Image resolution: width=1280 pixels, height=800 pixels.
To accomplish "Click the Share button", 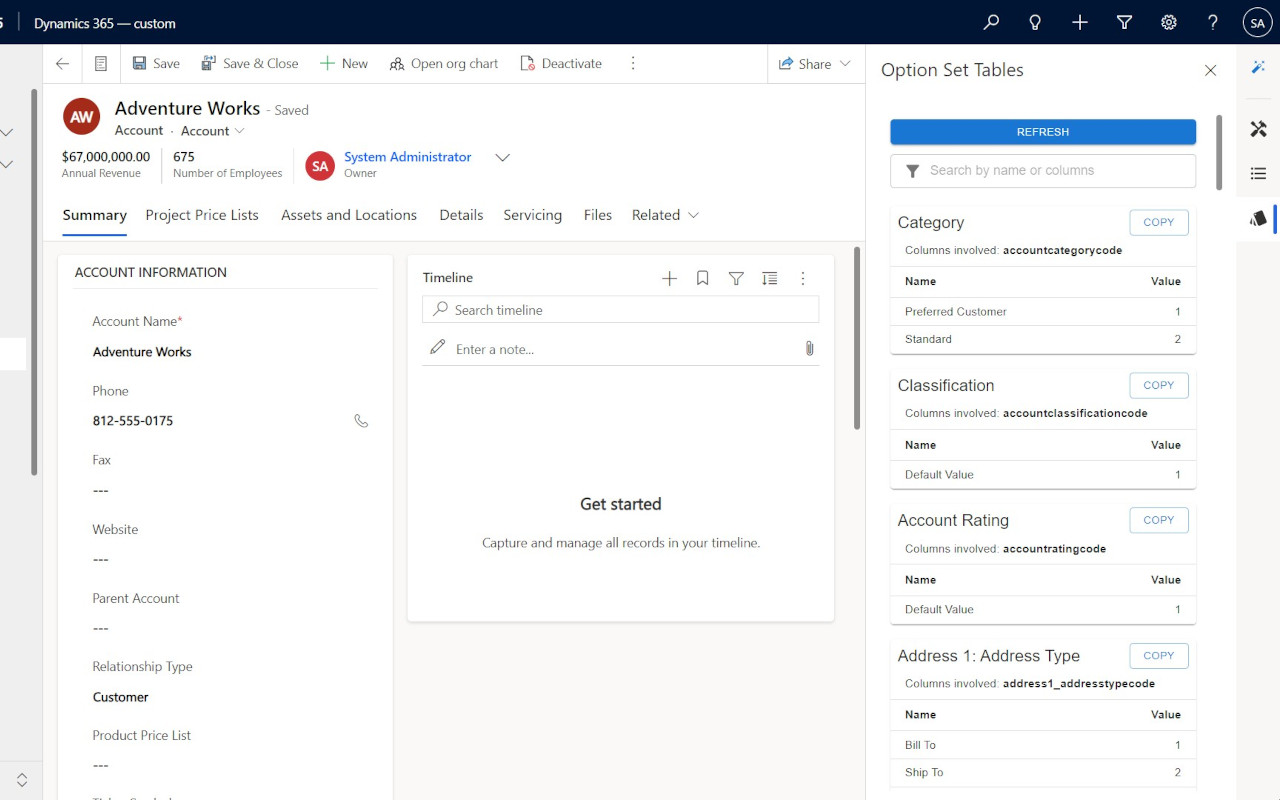I will (x=805, y=63).
